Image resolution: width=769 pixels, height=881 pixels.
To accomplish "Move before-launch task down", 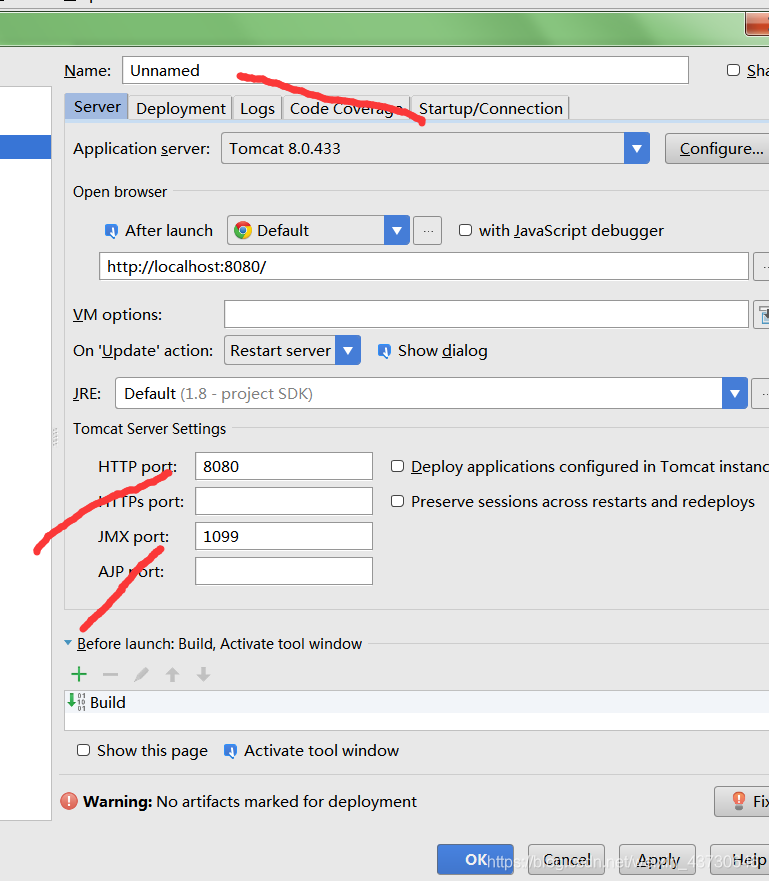I will click(203, 674).
